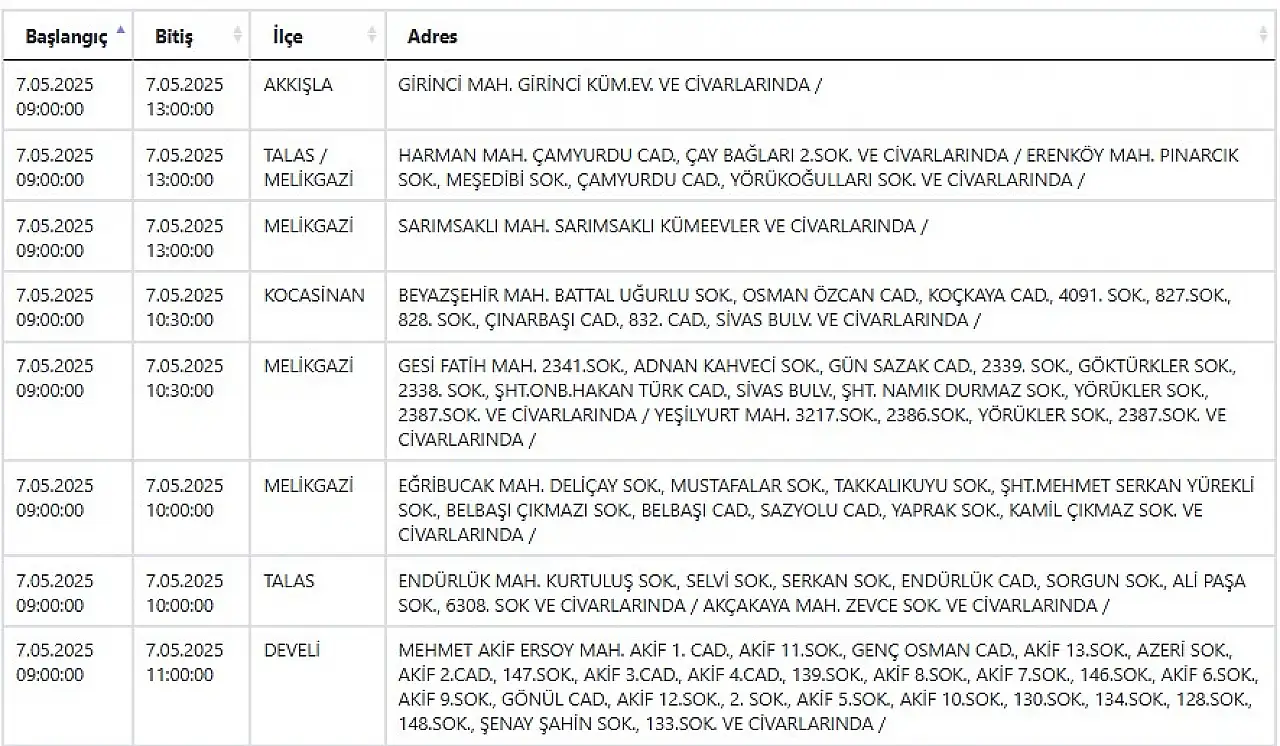Select the DEVELİ district cell
Viewport: 1280px width, 746px height.
click(318, 686)
